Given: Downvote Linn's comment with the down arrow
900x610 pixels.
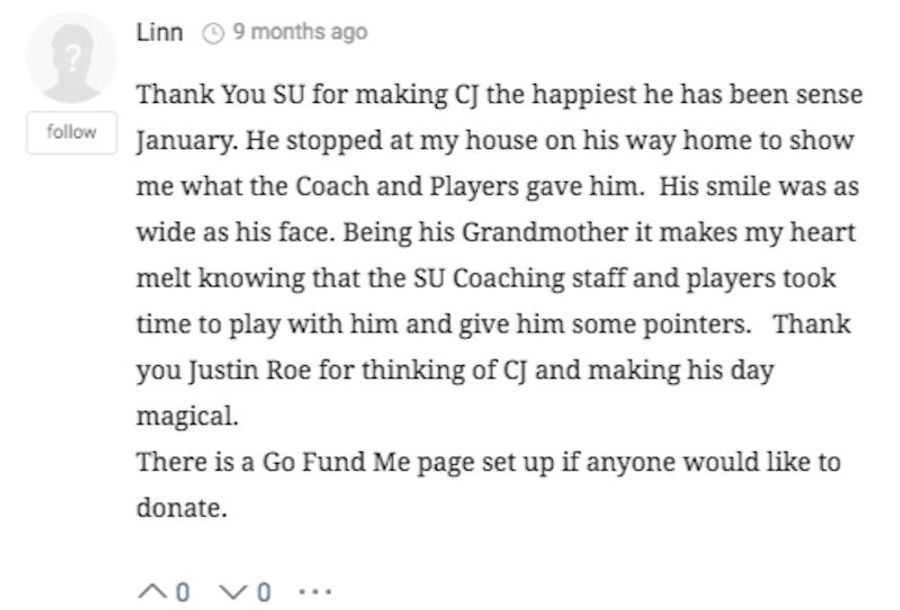Looking at the screenshot, I should (233, 592).
